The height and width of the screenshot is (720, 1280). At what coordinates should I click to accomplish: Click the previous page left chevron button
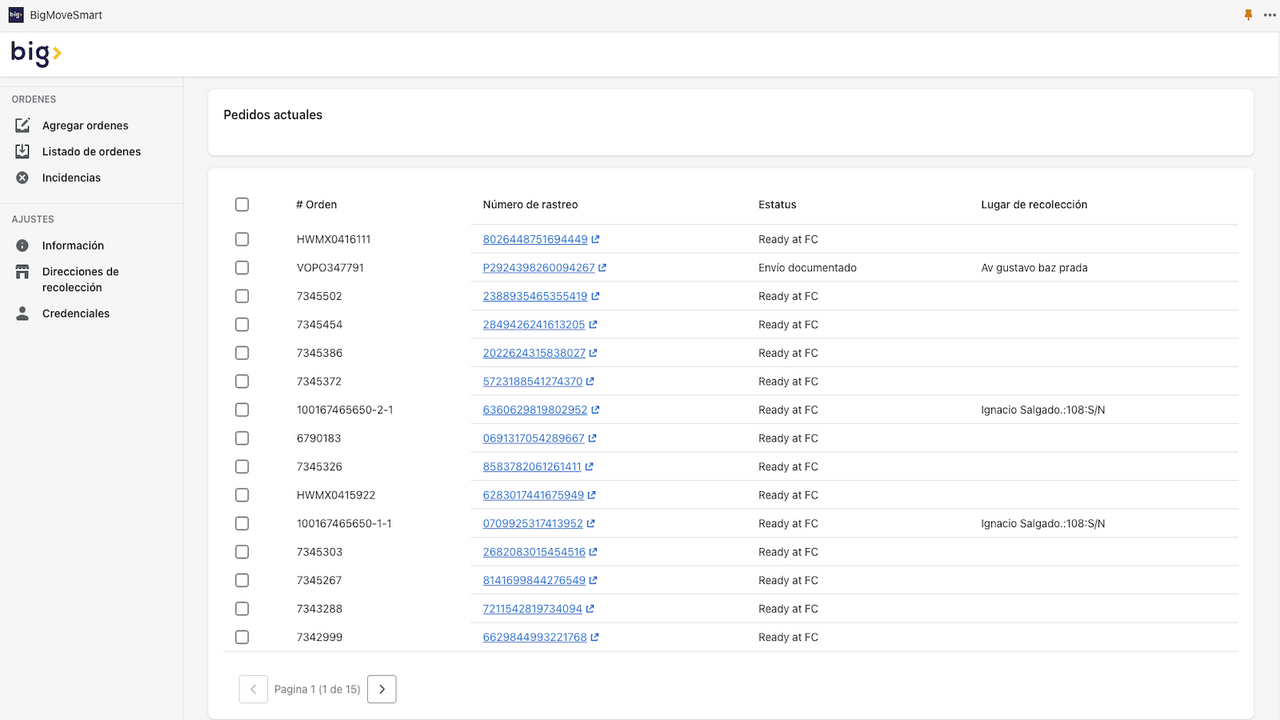253,689
